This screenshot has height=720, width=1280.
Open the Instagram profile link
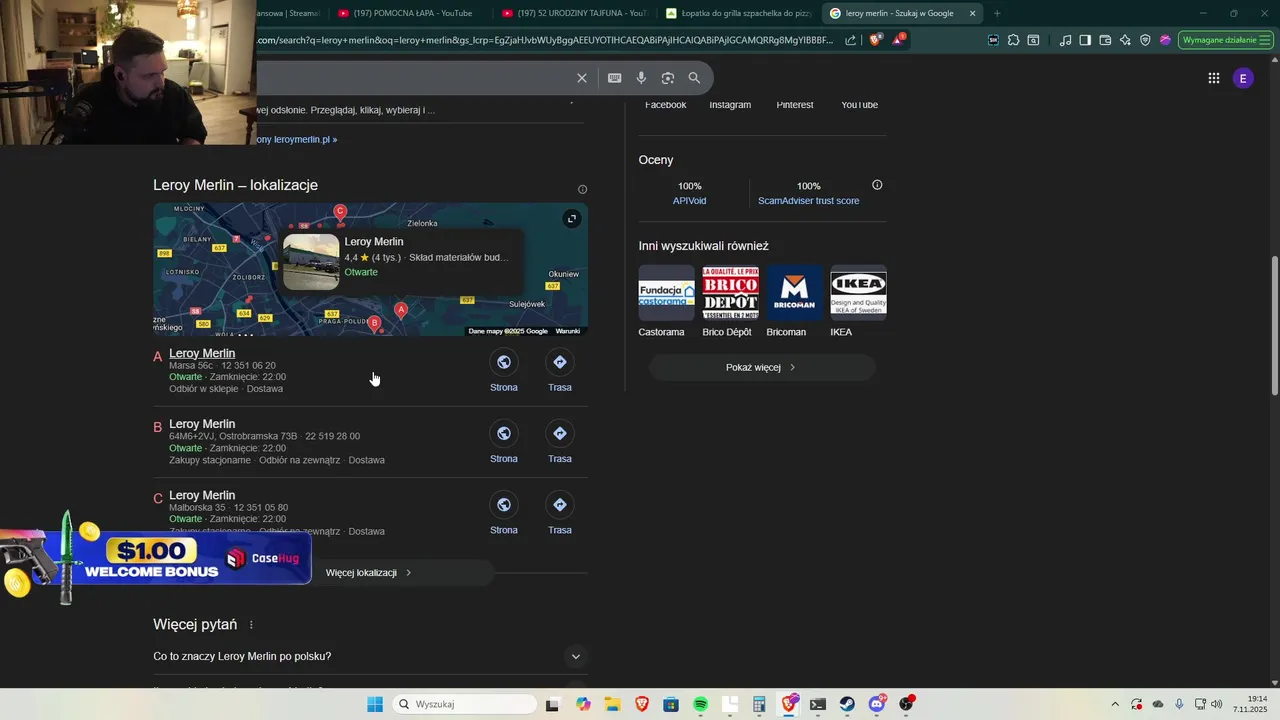(730, 104)
